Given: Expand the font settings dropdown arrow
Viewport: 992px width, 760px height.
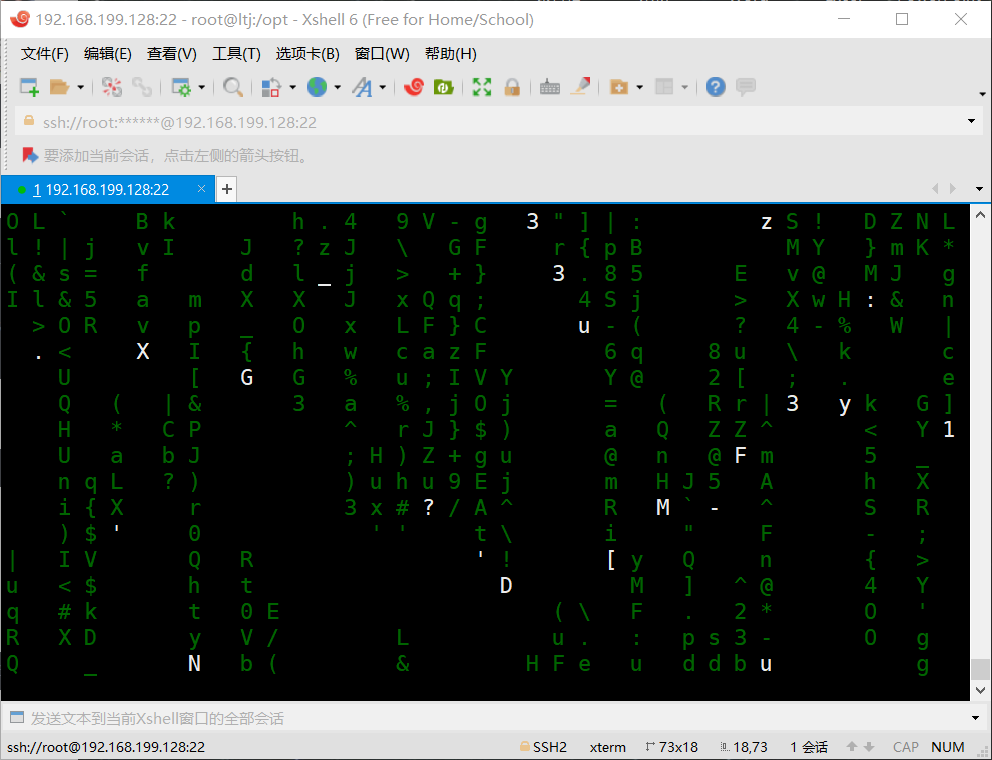Looking at the screenshot, I should [382, 87].
